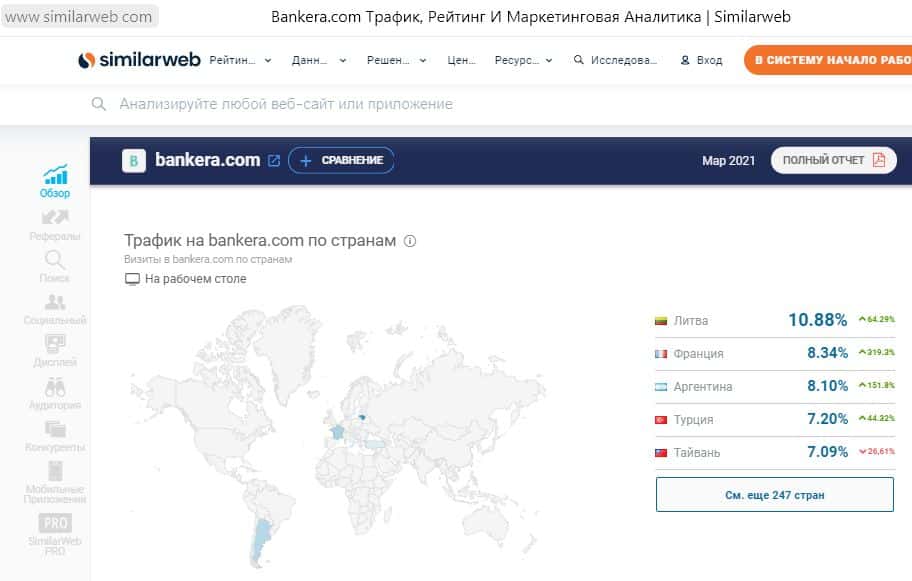Click the 8.34% traffic share value
The width and height of the screenshot is (912, 581).
[x=828, y=353]
